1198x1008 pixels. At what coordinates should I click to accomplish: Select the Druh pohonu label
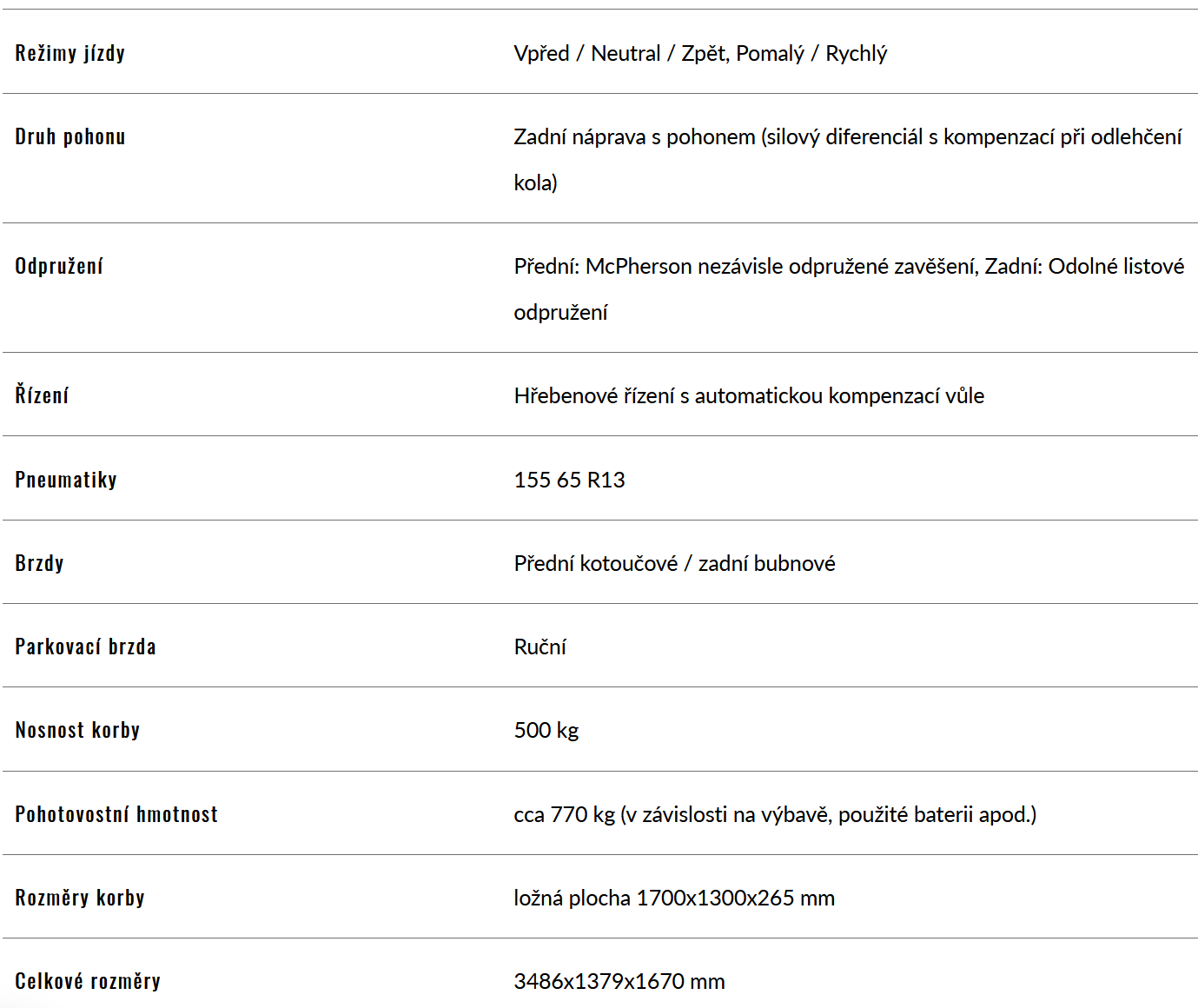tap(70, 136)
